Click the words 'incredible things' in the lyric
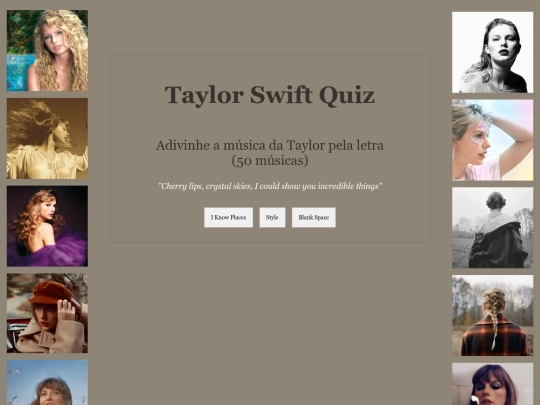The height and width of the screenshot is (405, 540). click(348, 186)
